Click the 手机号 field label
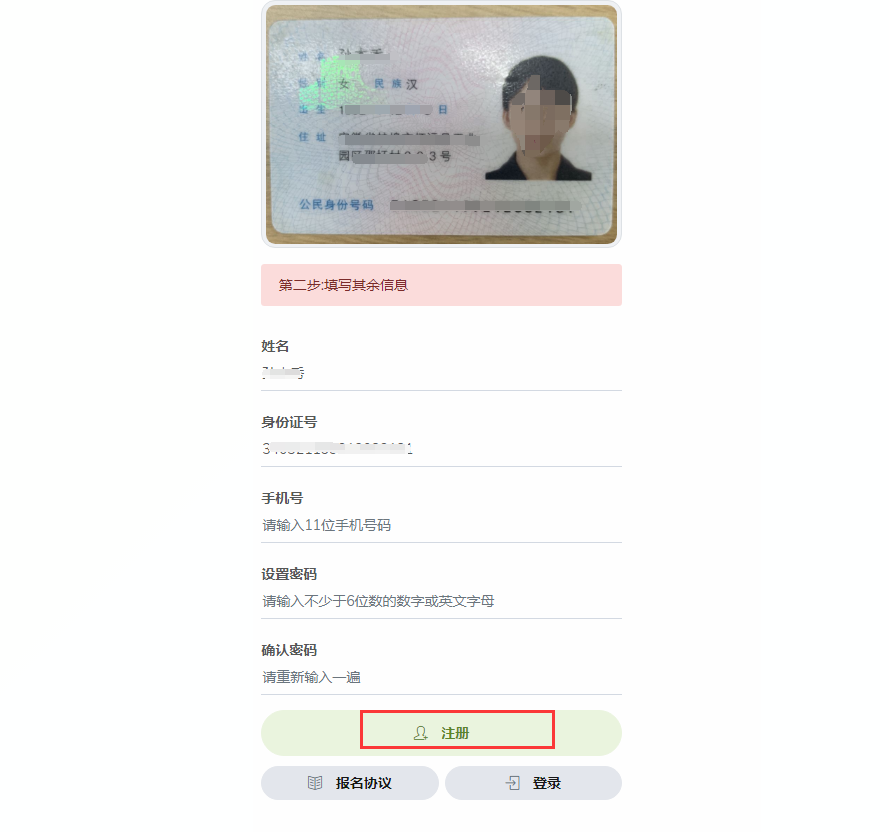The width and height of the screenshot is (889, 832). point(282,498)
